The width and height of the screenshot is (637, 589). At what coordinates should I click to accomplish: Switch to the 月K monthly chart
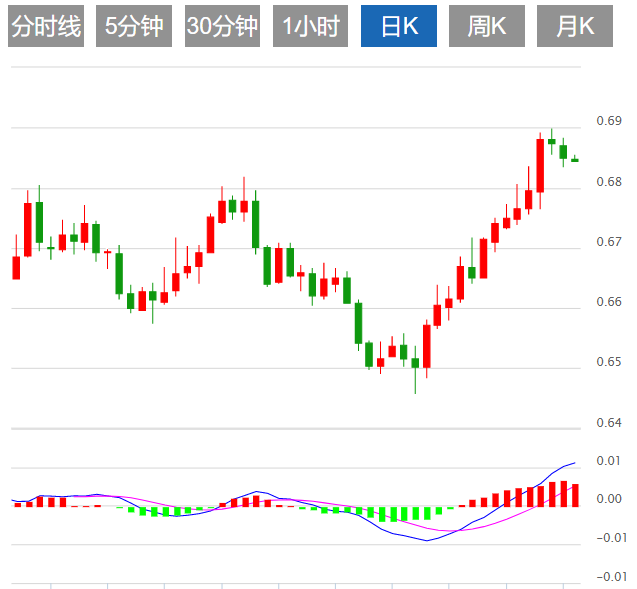point(575,26)
